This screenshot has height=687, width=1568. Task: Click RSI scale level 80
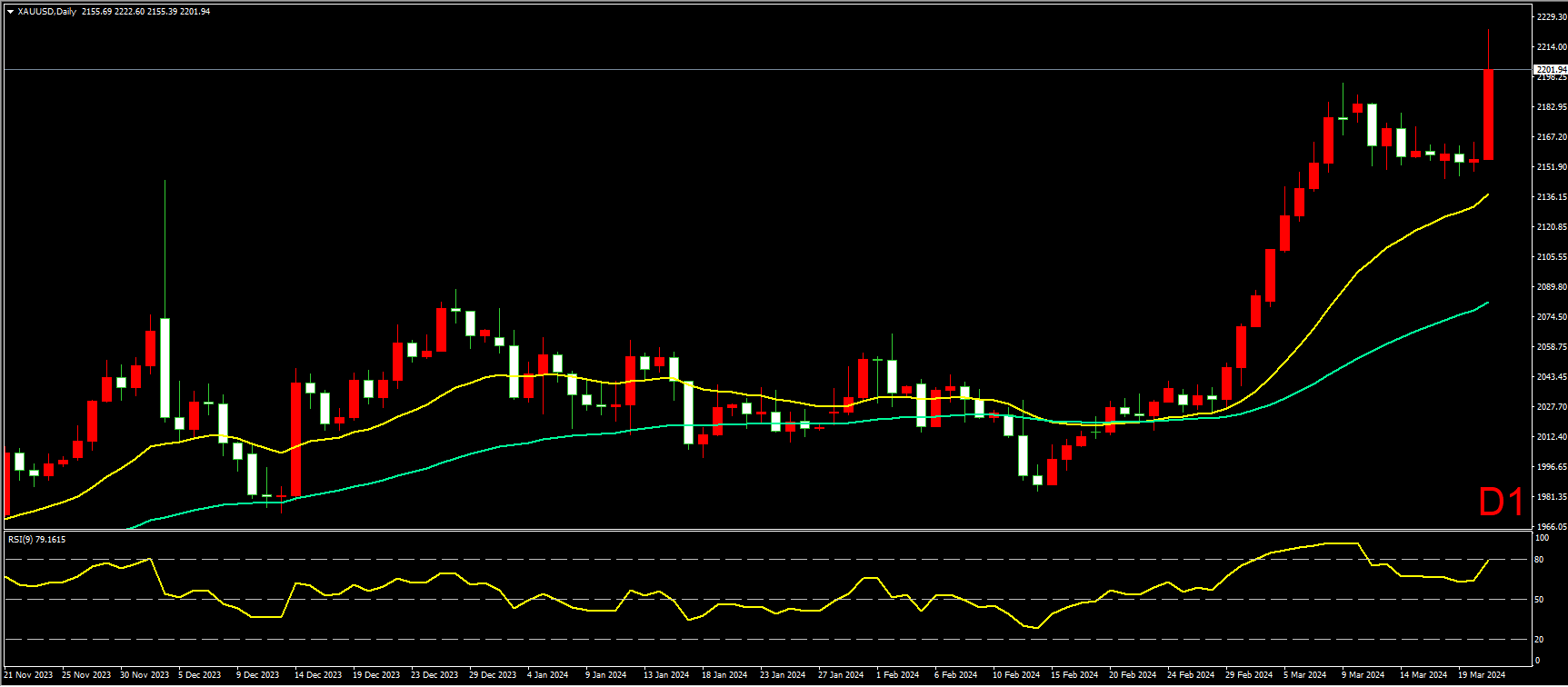(x=1539, y=560)
